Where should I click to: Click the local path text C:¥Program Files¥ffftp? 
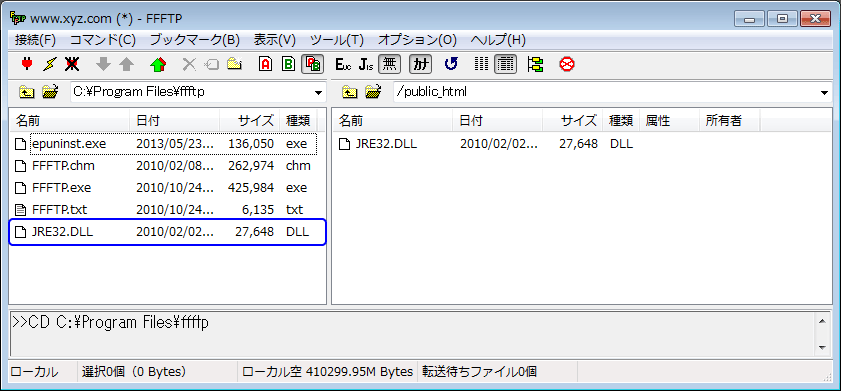[138, 92]
